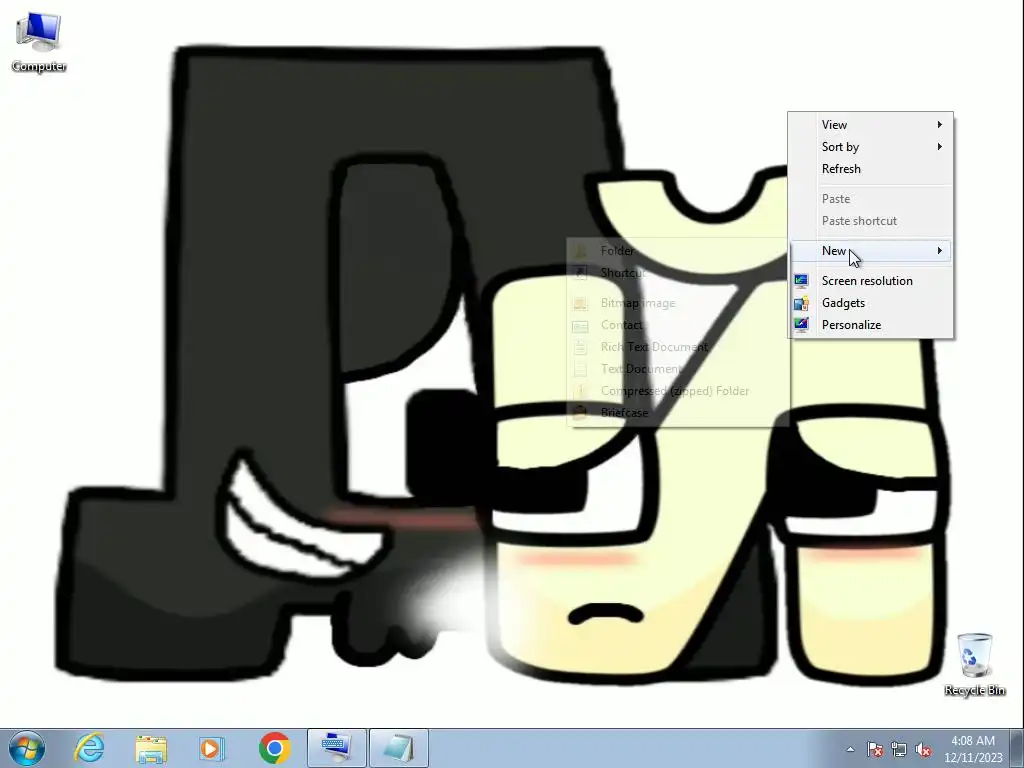Launch Windows Media Player from taskbar
Screen dimensions: 1024x768
coord(212,748)
